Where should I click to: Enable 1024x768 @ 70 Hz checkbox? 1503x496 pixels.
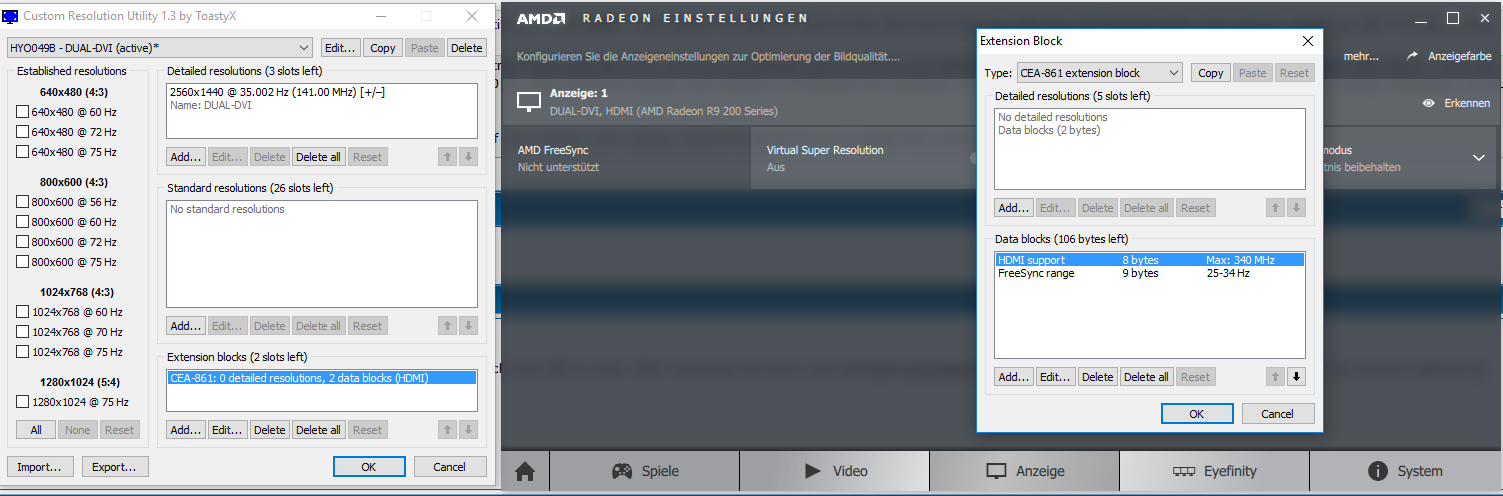pos(23,332)
